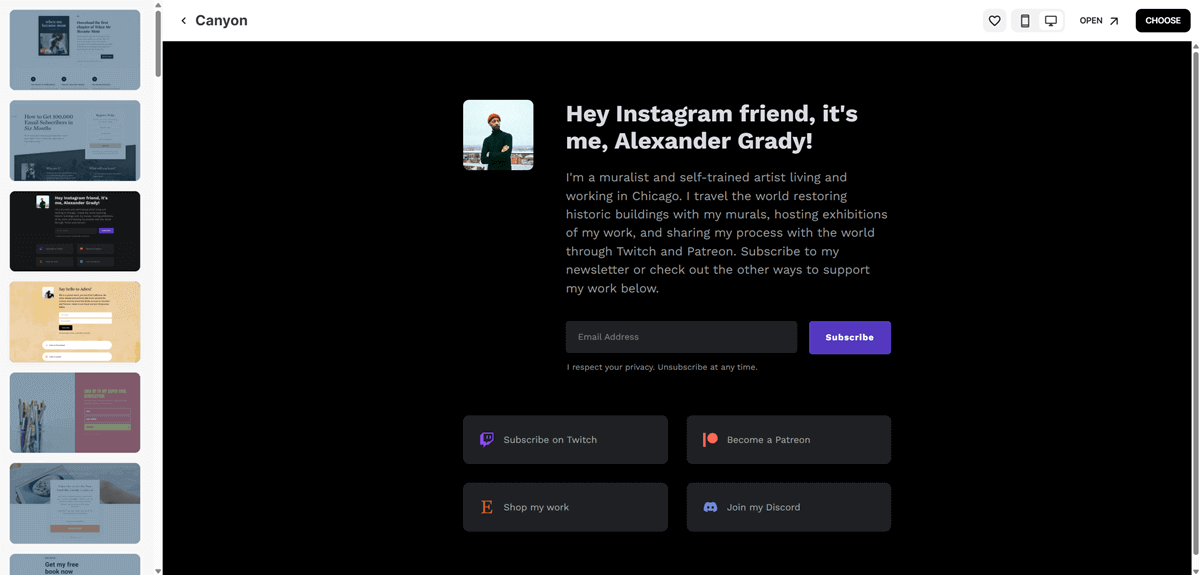Click the Twitch logo icon

[487, 440]
